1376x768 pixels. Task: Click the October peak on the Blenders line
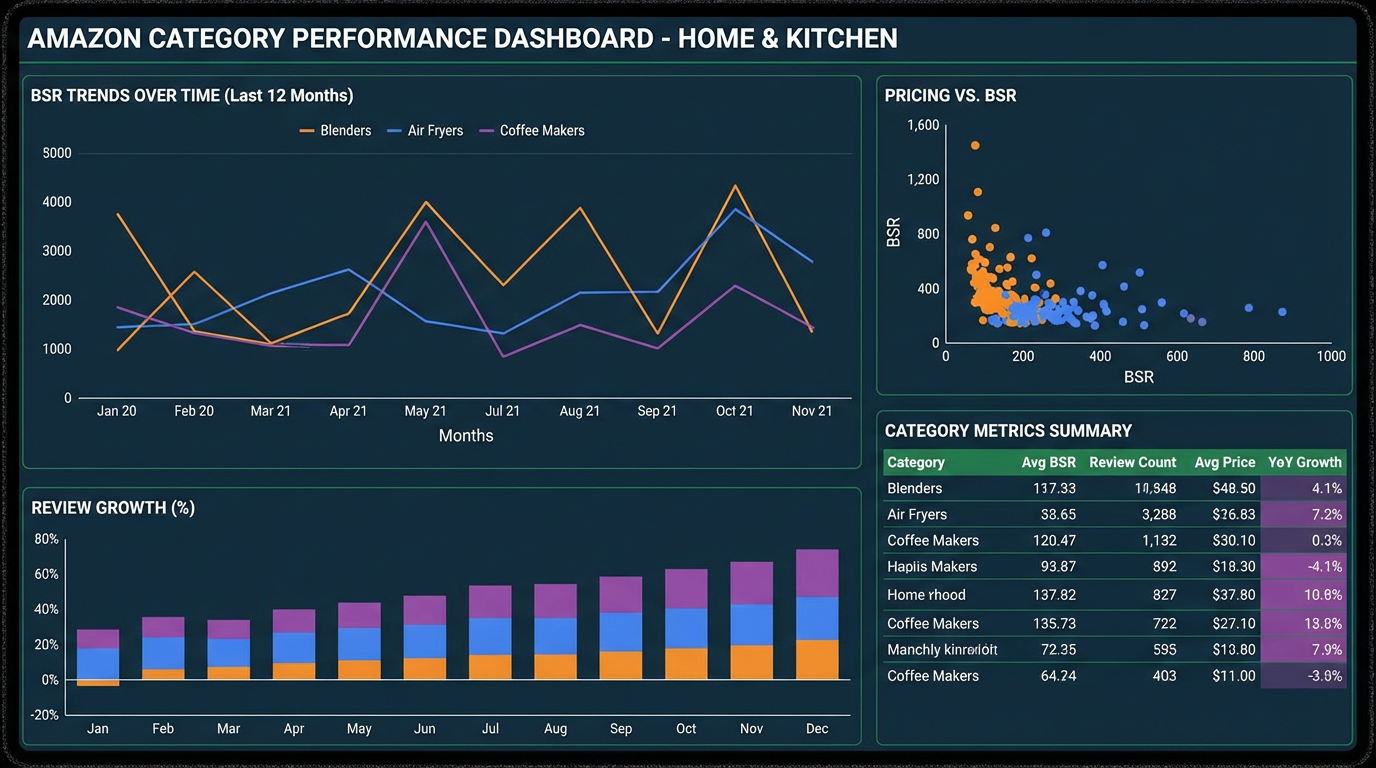click(735, 184)
